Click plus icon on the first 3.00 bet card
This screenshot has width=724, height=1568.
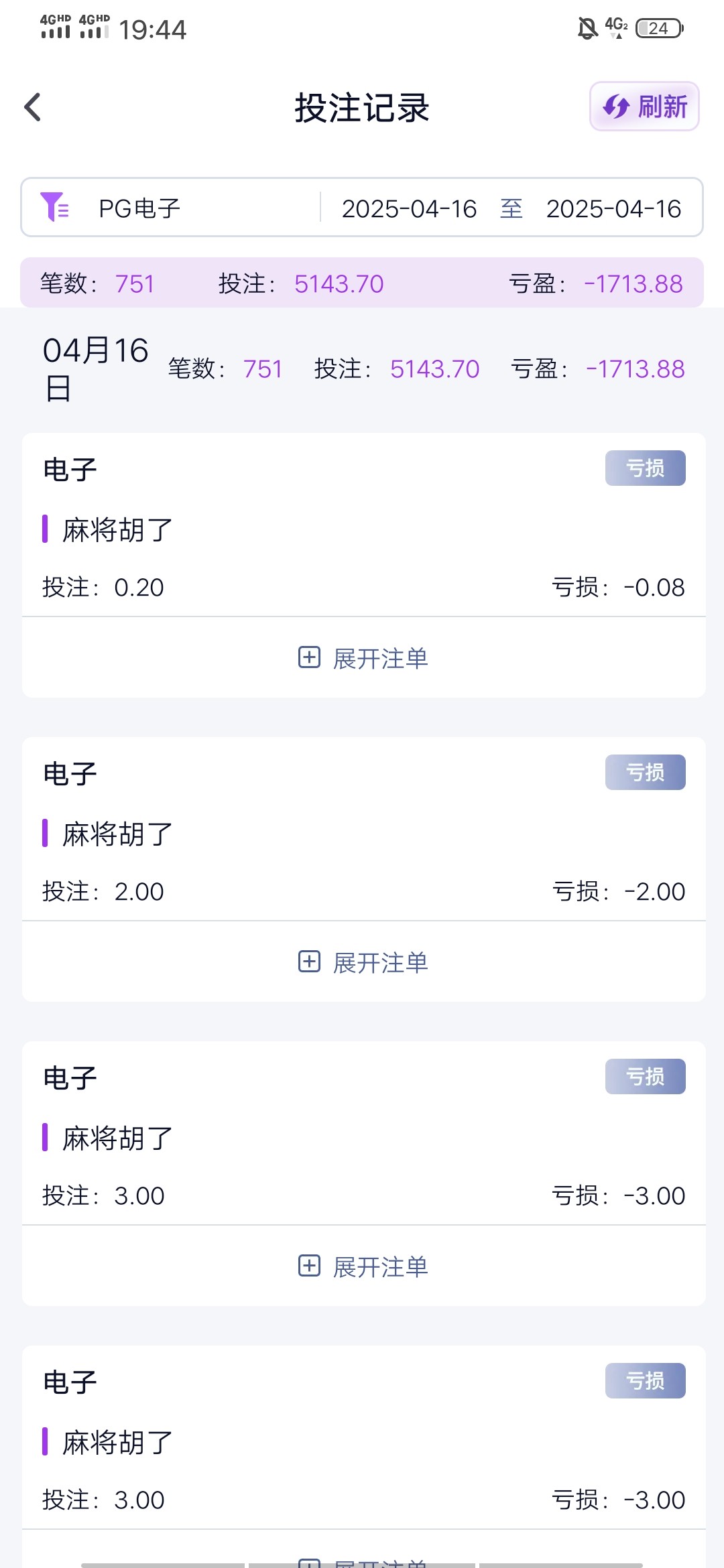pyautogui.click(x=309, y=1266)
